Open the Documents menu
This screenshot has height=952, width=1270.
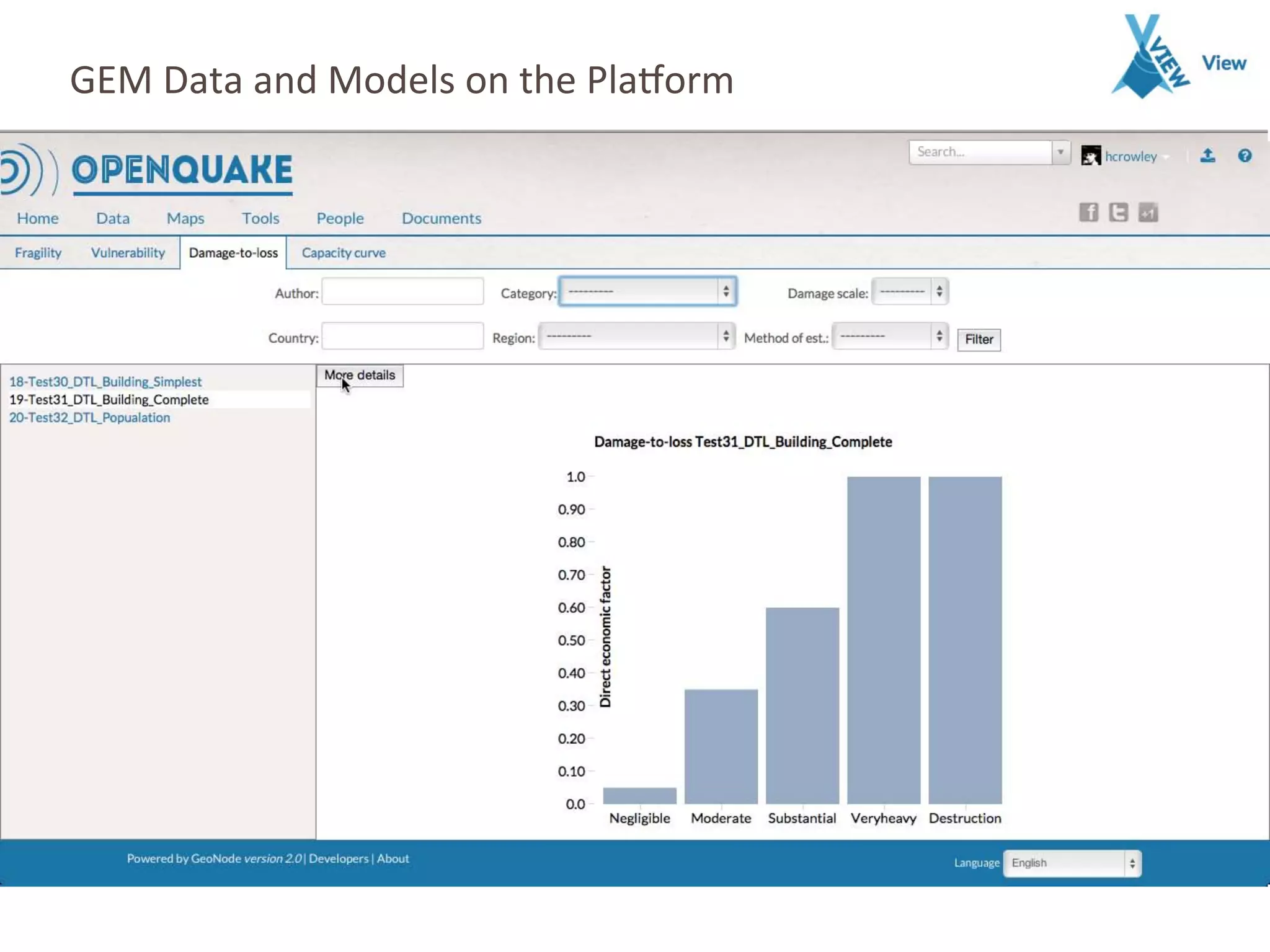(x=442, y=218)
